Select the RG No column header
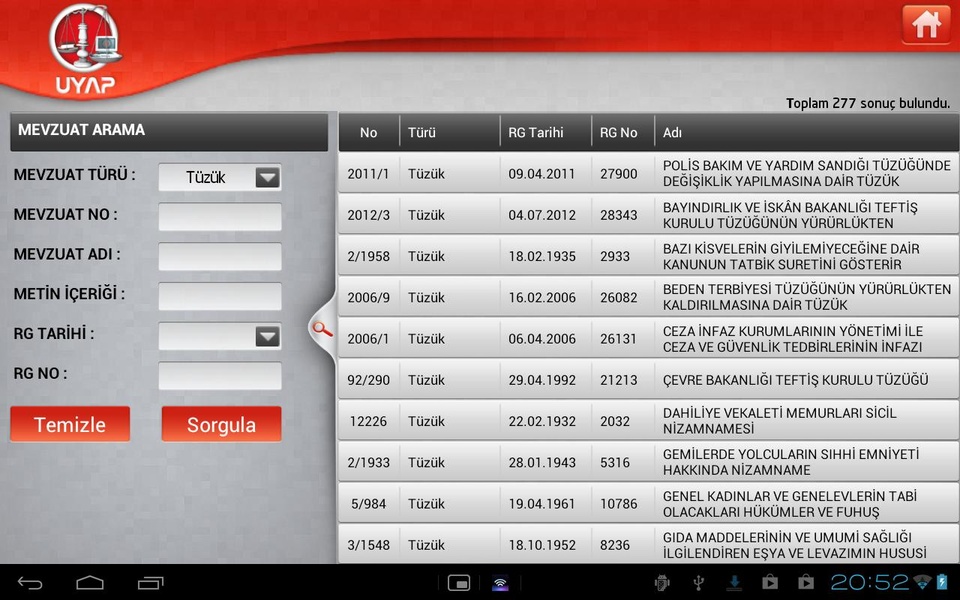 pyautogui.click(x=623, y=132)
